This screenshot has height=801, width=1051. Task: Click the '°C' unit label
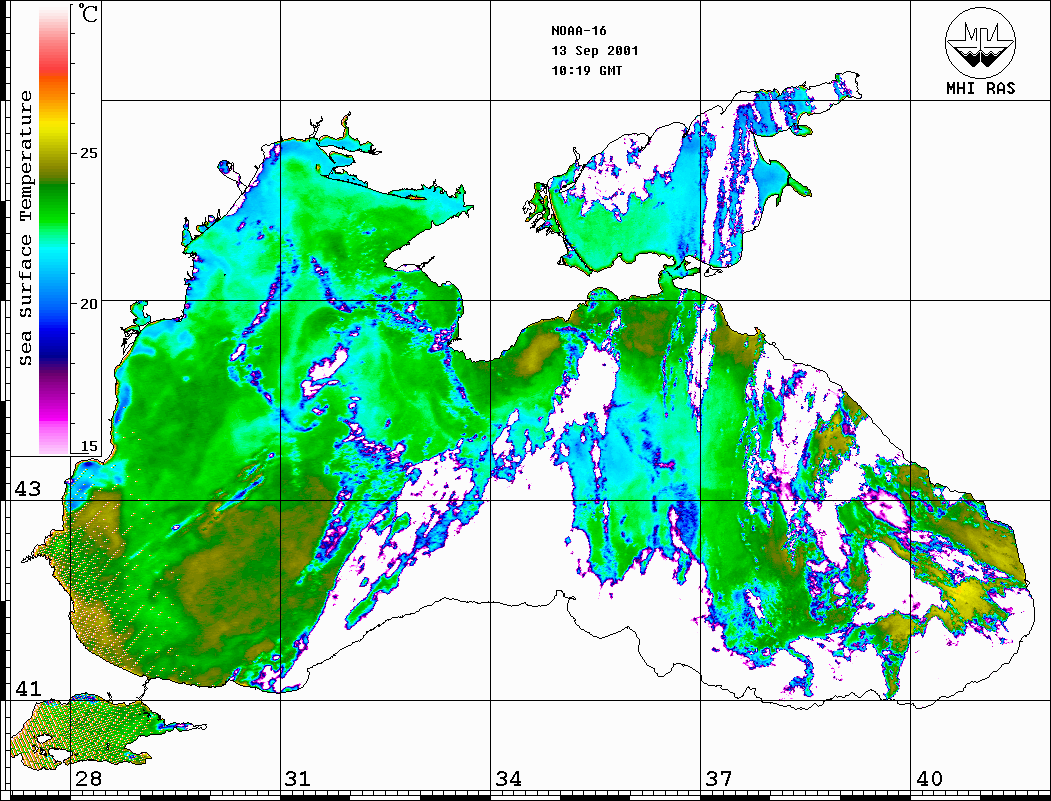click(x=88, y=13)
